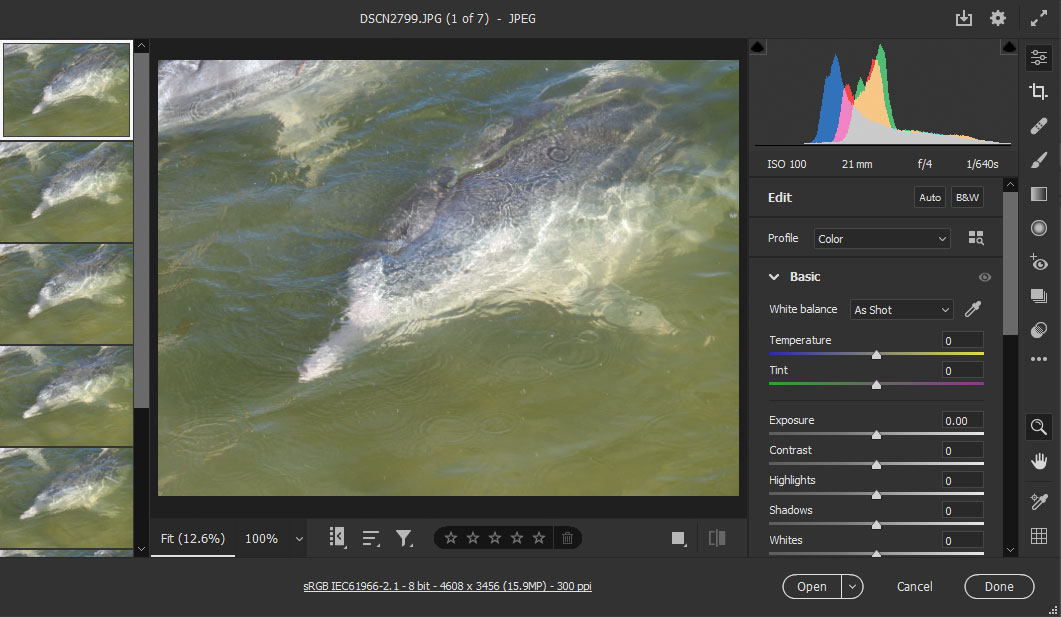Screen dimensions: 1061x617
Task: Select the Radial filter tool
Action: 1038,228
